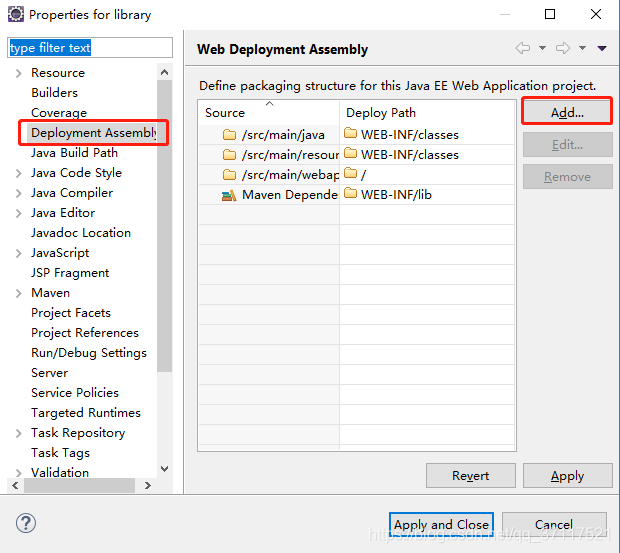Expand the Task Repository node
Screen dimensions: 620x553
tap(18, 433)
